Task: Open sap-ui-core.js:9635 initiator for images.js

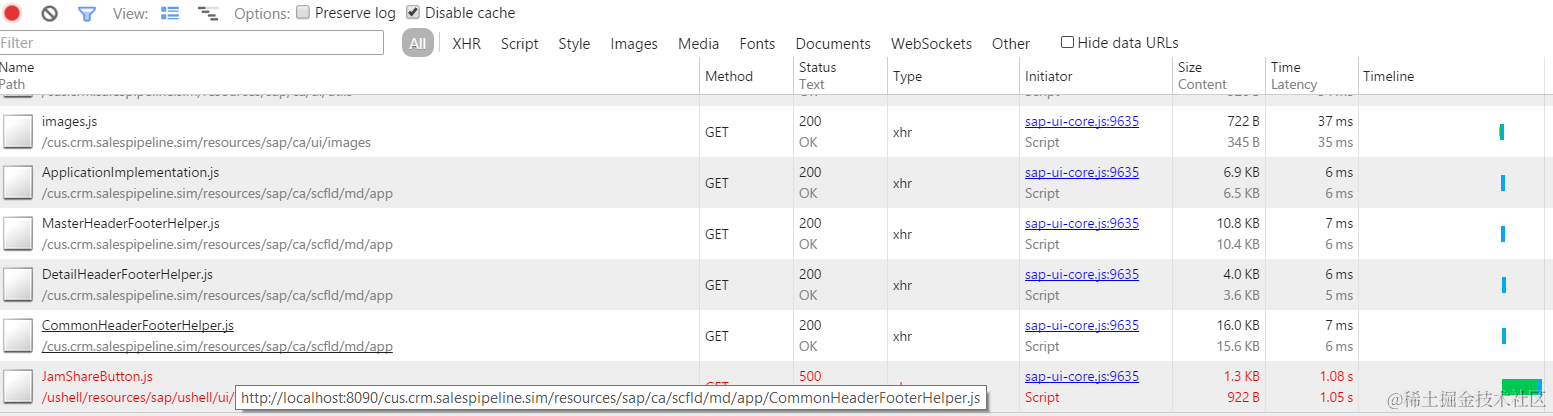Action: click(x=1082, y=121)
